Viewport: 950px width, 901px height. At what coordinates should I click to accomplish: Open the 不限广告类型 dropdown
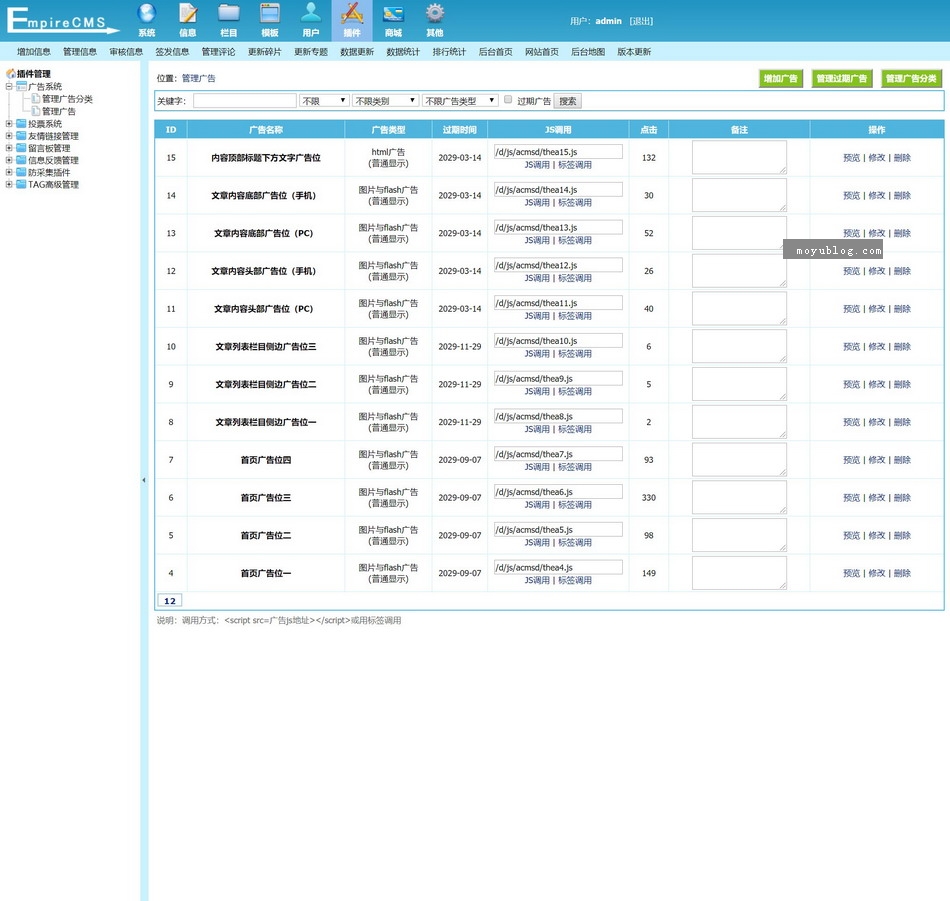pyautogui.click(x=460, y=101)
